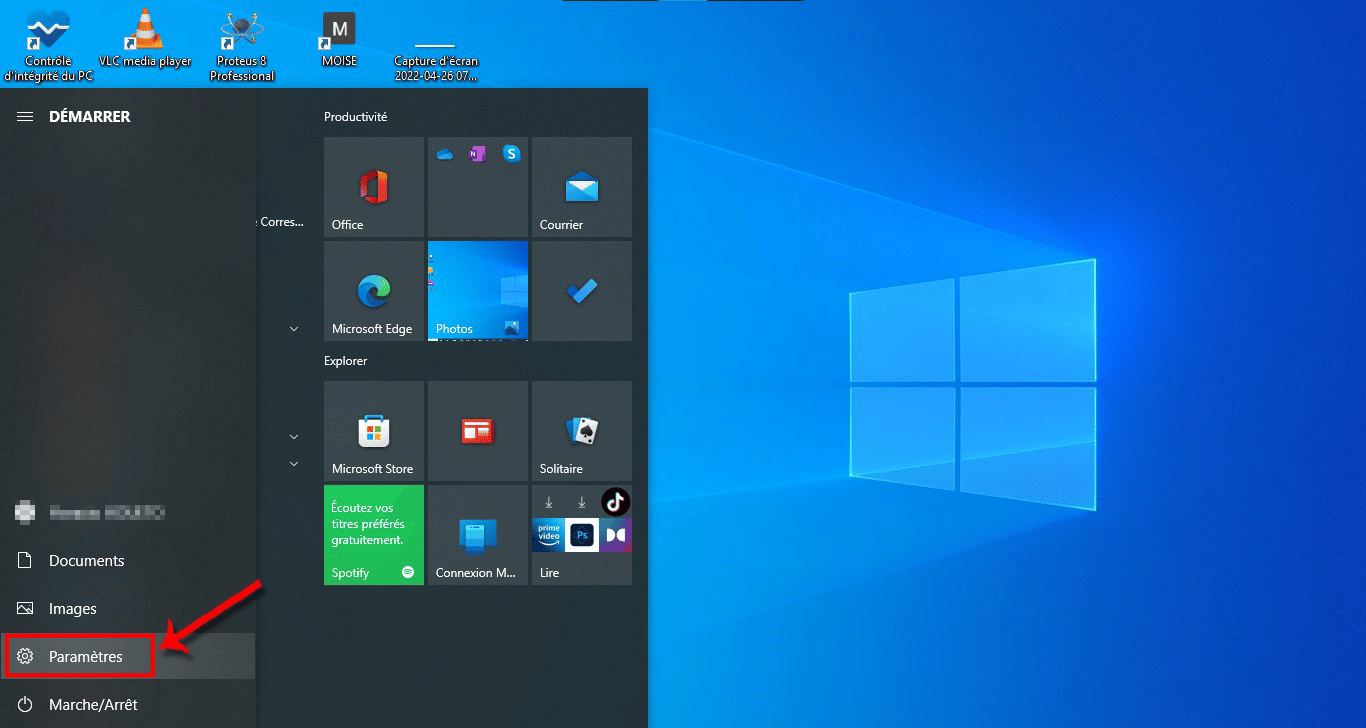Open Prime Video in the Lire folder
This screenshot has width=1366, height=728.
(548, 535)
